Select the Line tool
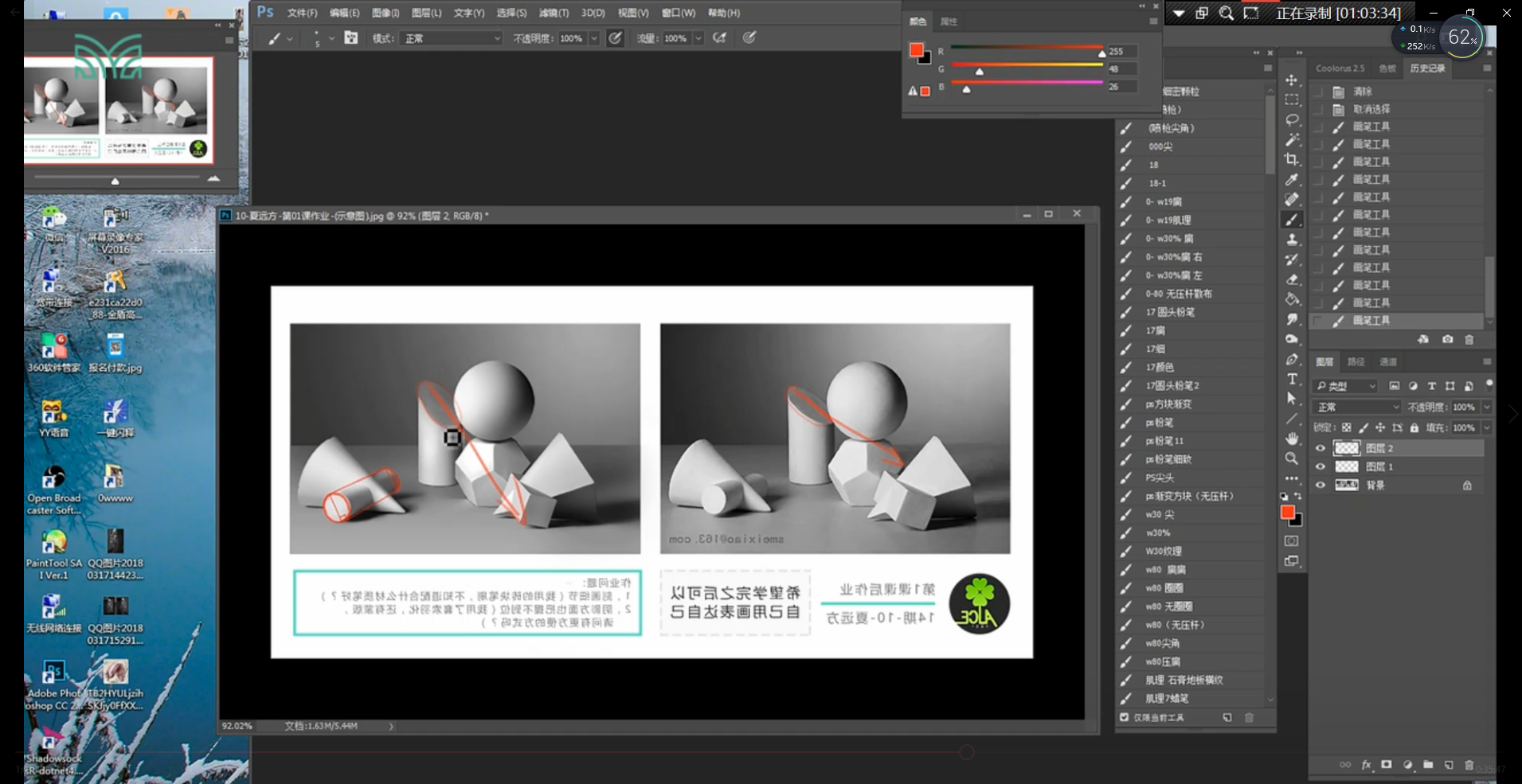This screenshot has height=784, width=1522. tap(1292, 419)
